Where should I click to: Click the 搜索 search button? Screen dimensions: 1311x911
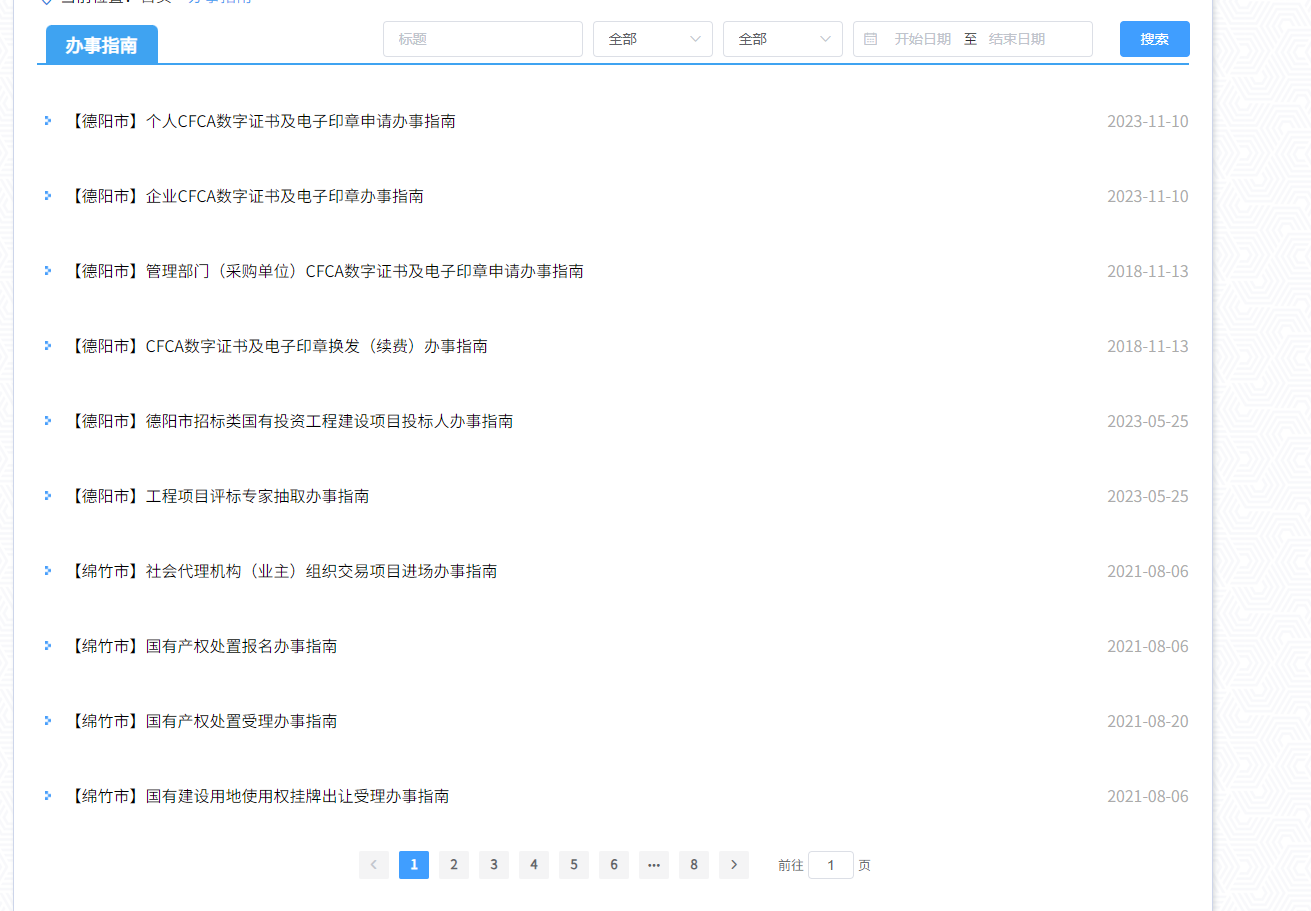1154,39
